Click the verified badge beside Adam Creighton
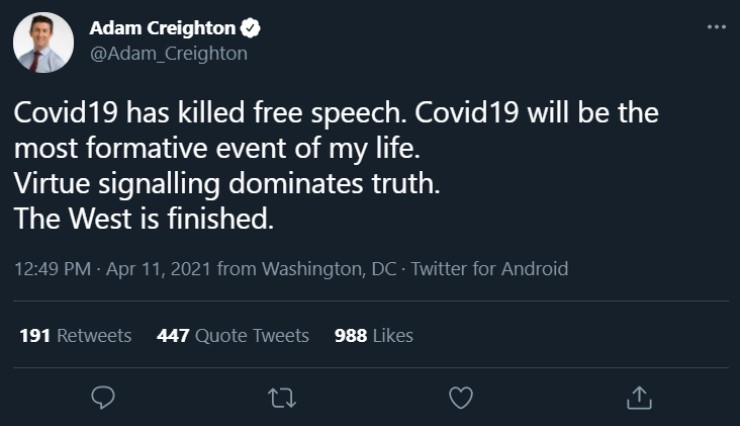 click(255, 28)
